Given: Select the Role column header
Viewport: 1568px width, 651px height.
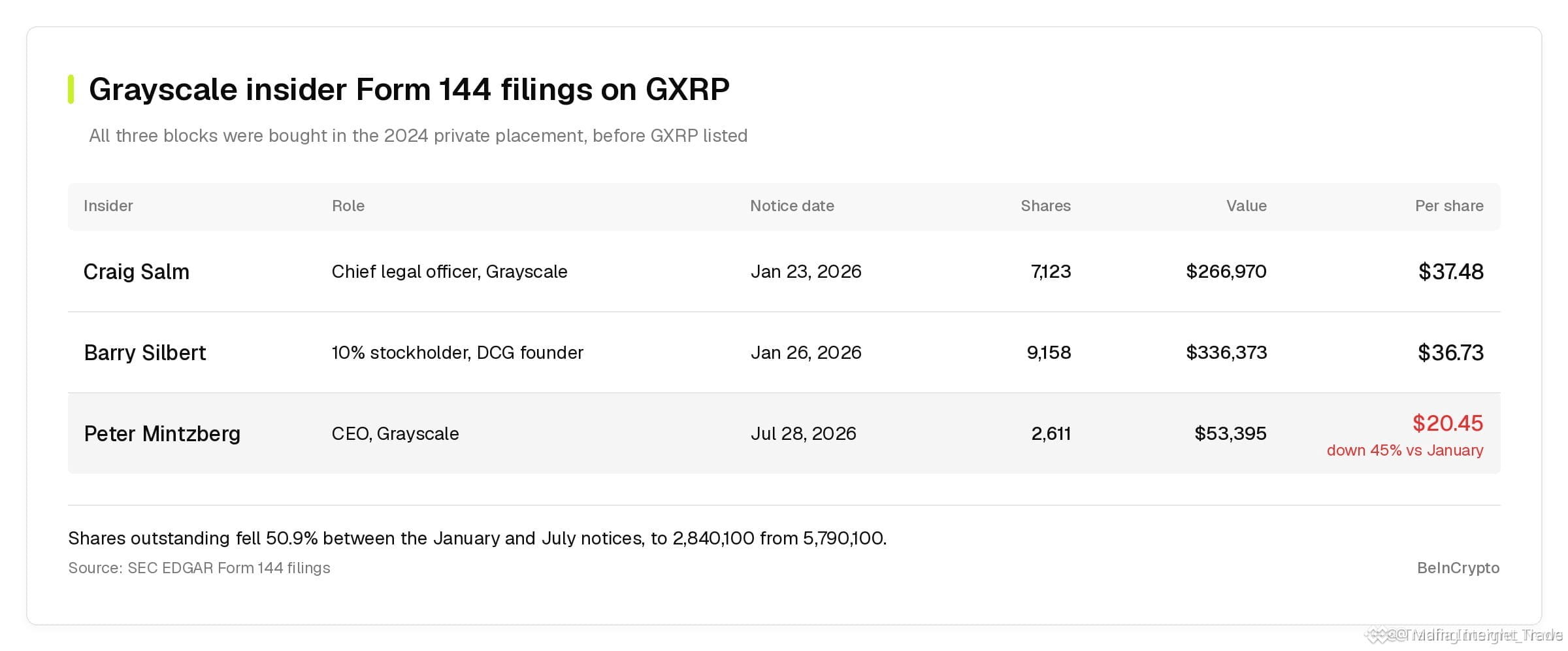Looking at the screenshot, I should coord(348,206).
